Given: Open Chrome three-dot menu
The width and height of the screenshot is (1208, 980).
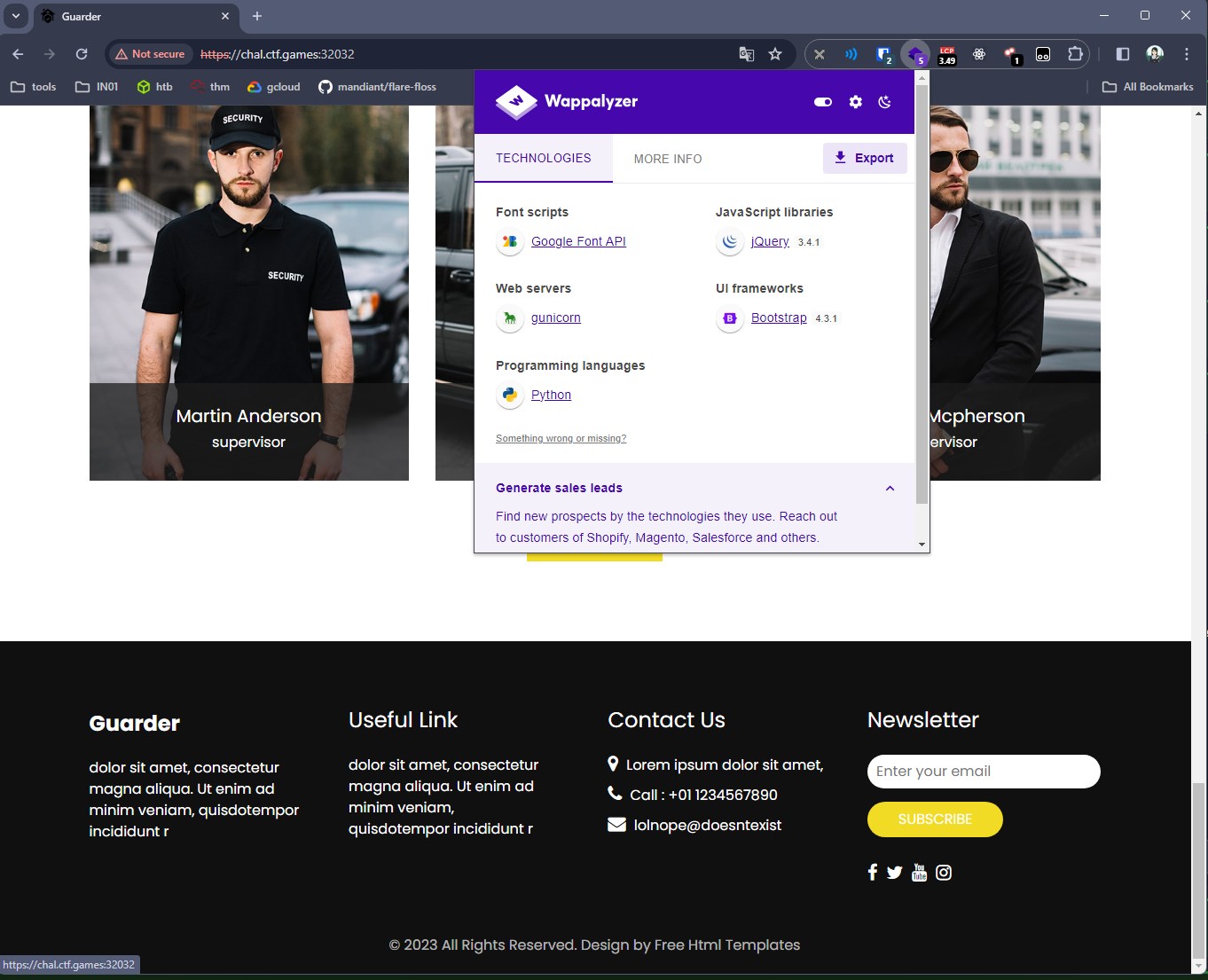Looking at the screenshot, I should click(x=1187, y=54).
